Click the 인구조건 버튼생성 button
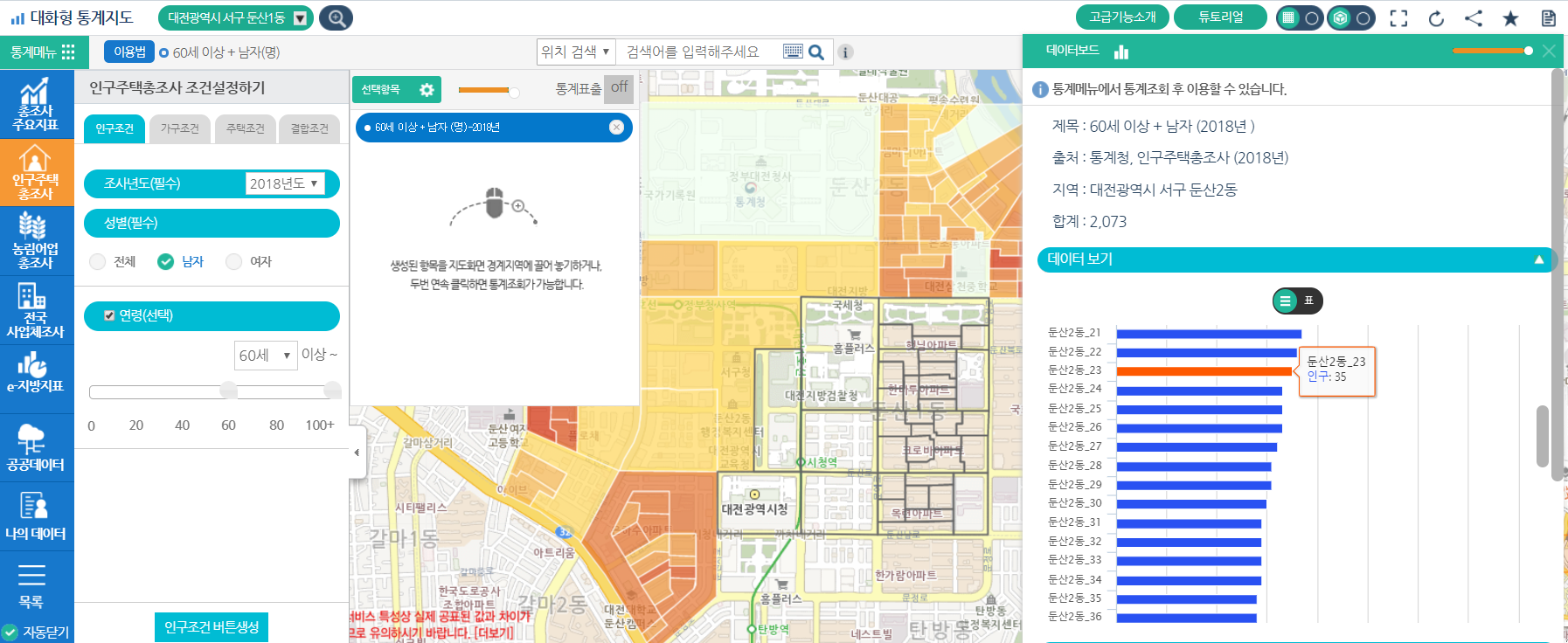 tap(212, 627)
